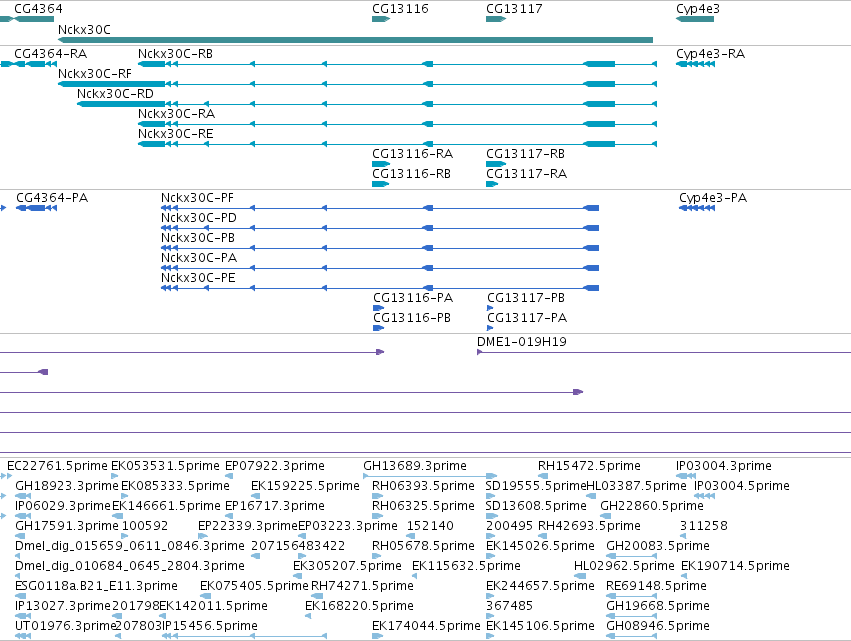Screen dimensions: 851x641
Task: Select protein CG13116-PA
Action: click(413, 298)
